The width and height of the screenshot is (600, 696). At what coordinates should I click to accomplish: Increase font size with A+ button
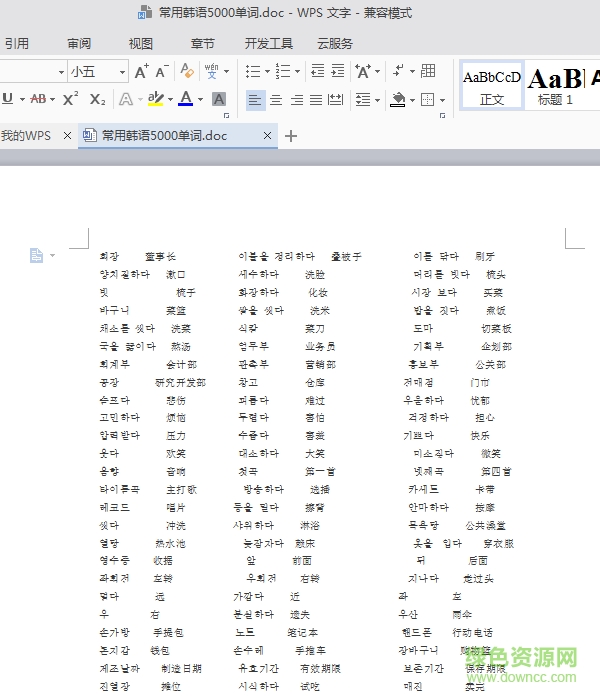click(x=142, y=71)
